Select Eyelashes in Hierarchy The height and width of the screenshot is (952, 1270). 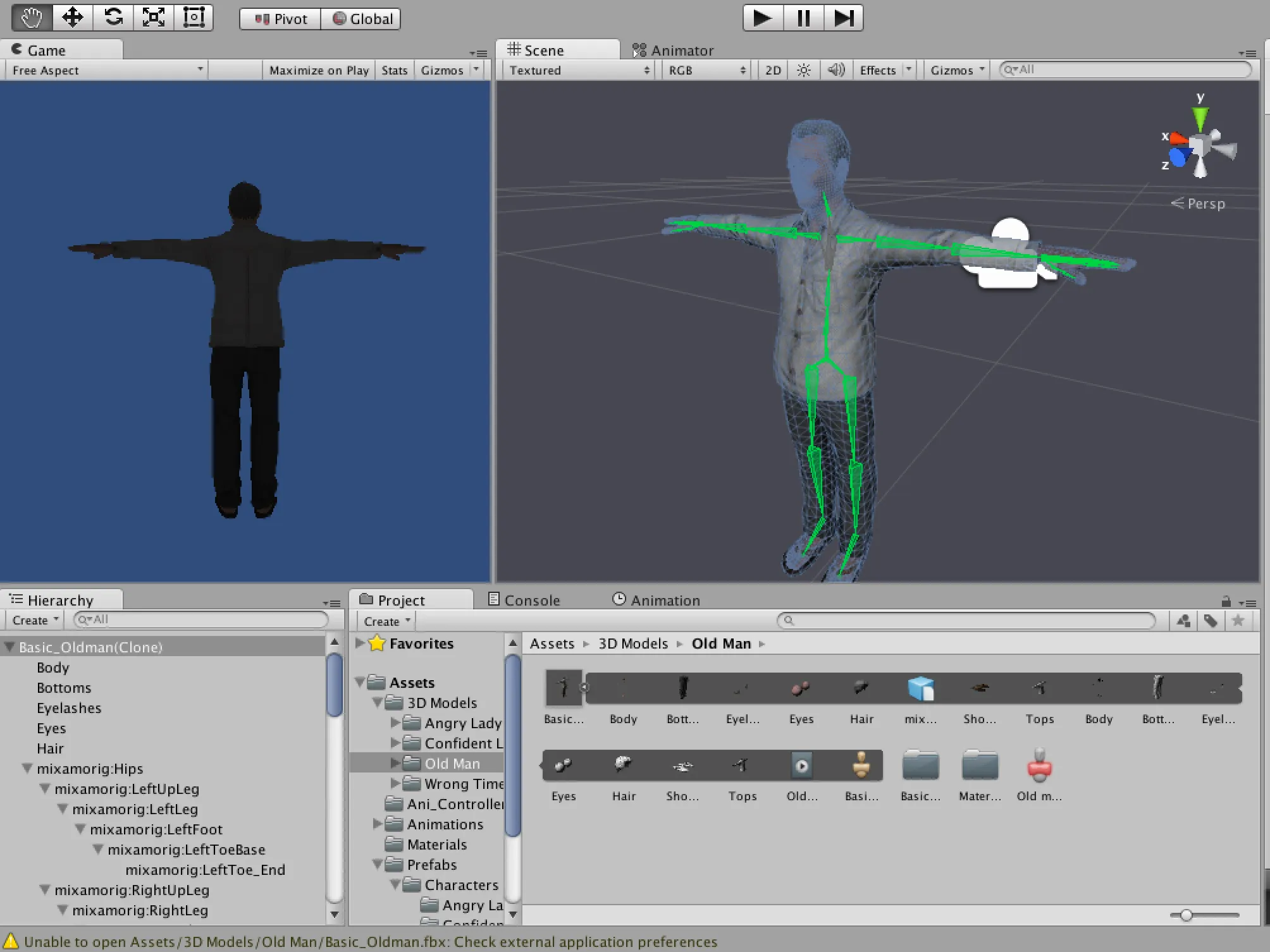coord(69,708)
